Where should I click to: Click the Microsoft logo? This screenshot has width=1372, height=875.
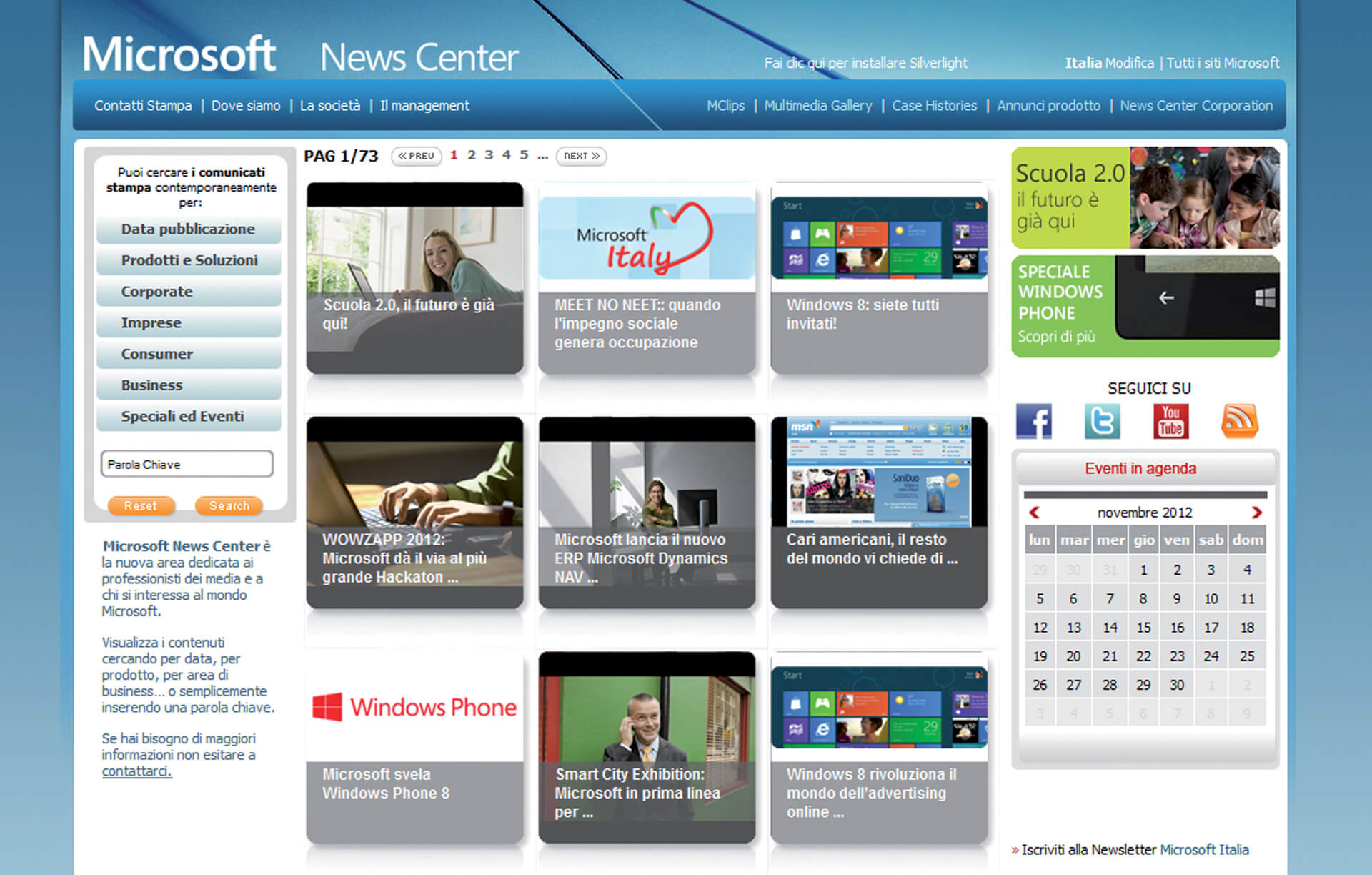179,54
